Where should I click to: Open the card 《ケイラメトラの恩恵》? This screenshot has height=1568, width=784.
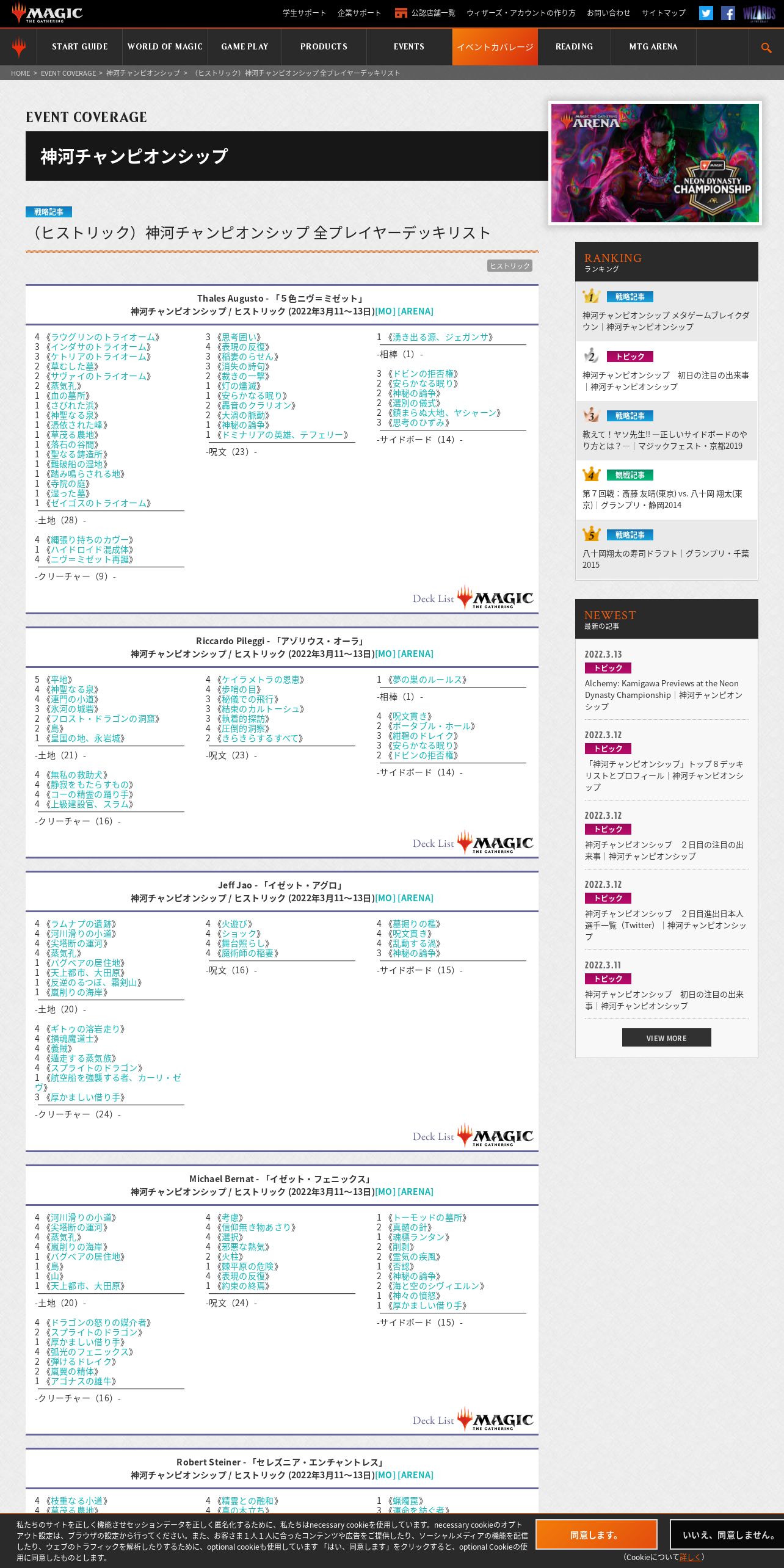pyautogui.click(x=260, y=680)
